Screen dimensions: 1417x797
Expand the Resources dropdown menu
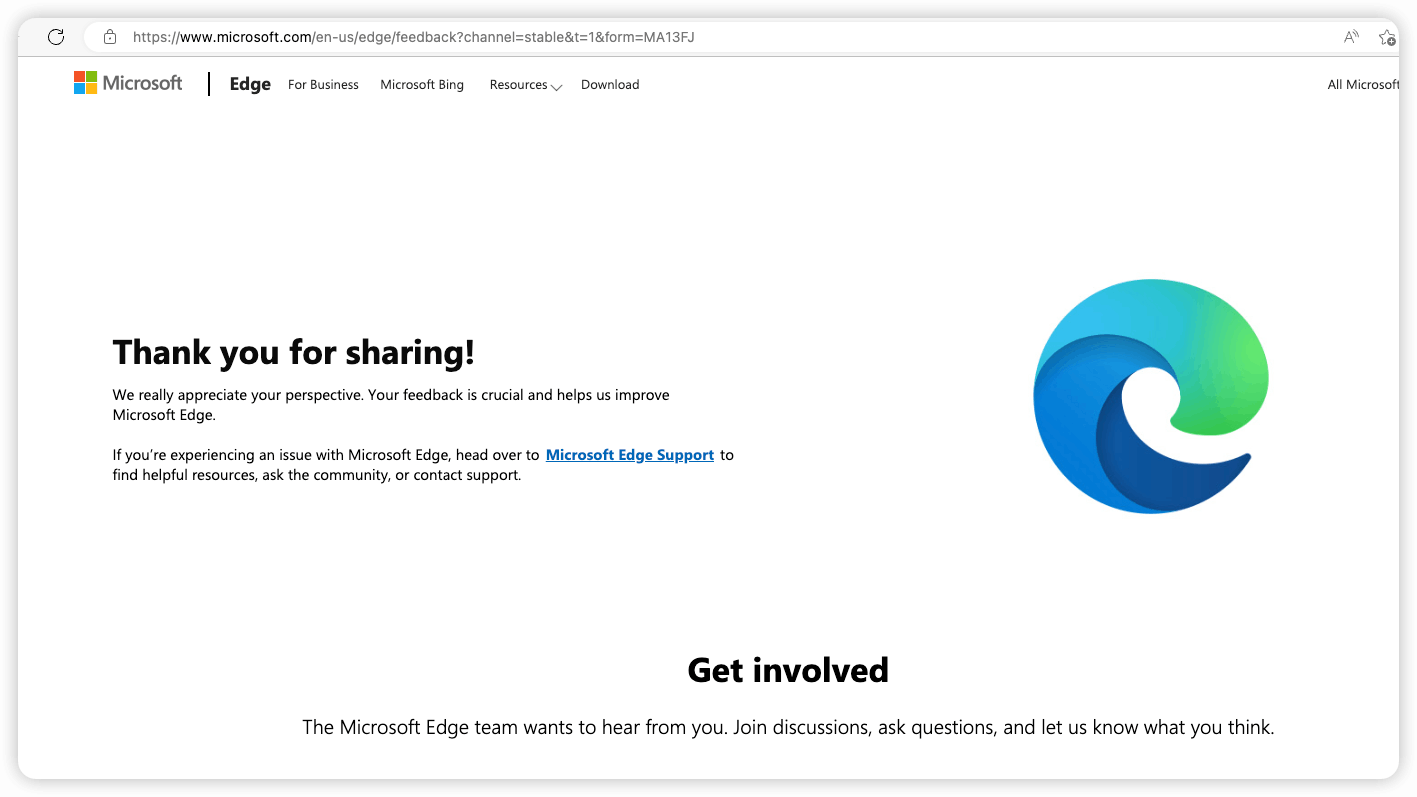526,85
